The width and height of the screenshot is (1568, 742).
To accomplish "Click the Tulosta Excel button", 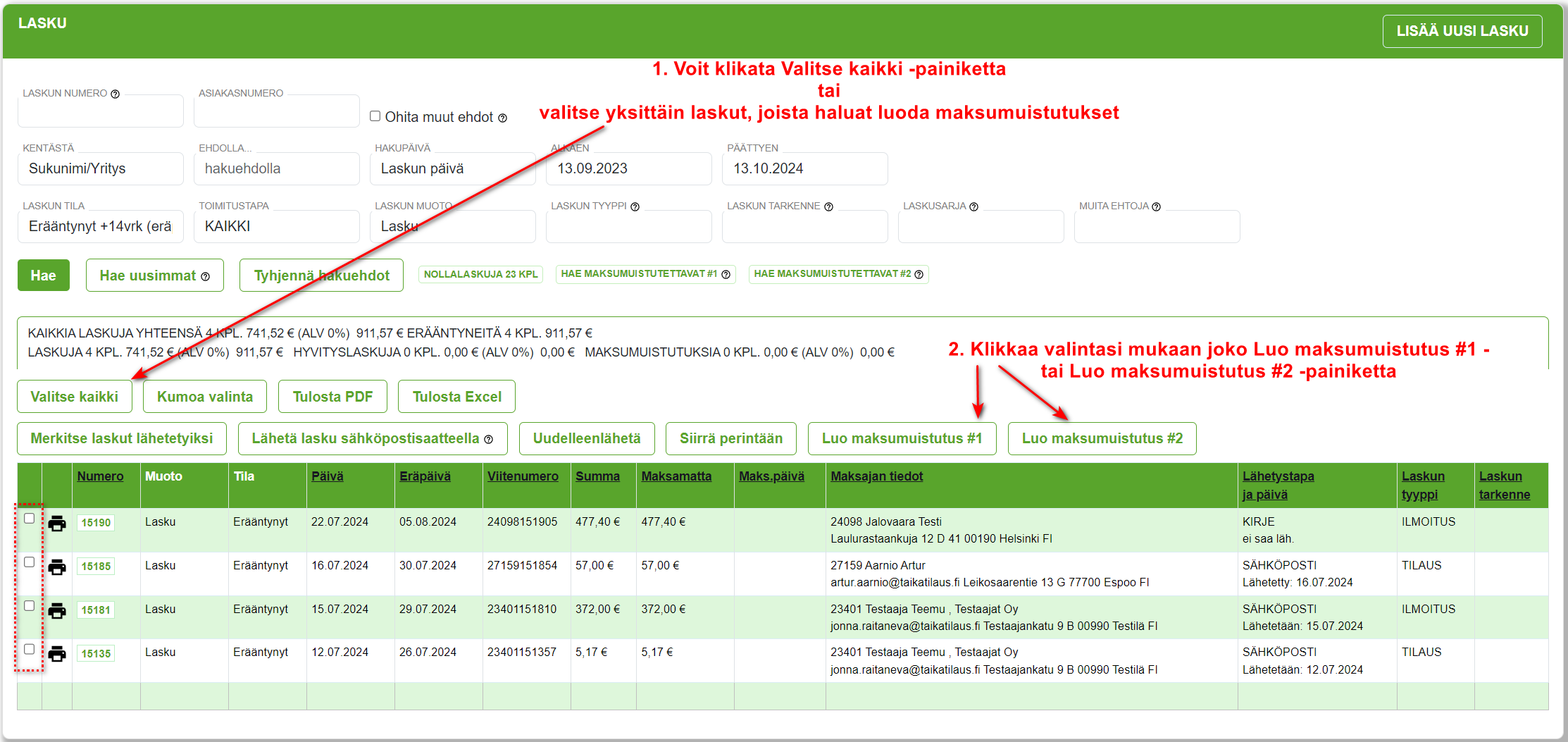I will pos(456,397).
